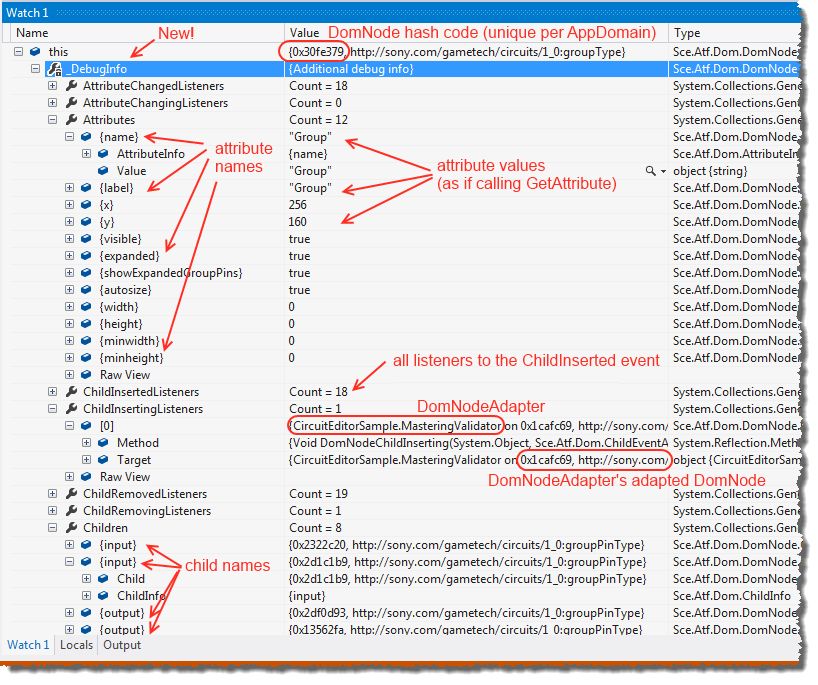Select the 'Count = 12' value cell
This screenshot has width=818, height=685.
point(476,119)
